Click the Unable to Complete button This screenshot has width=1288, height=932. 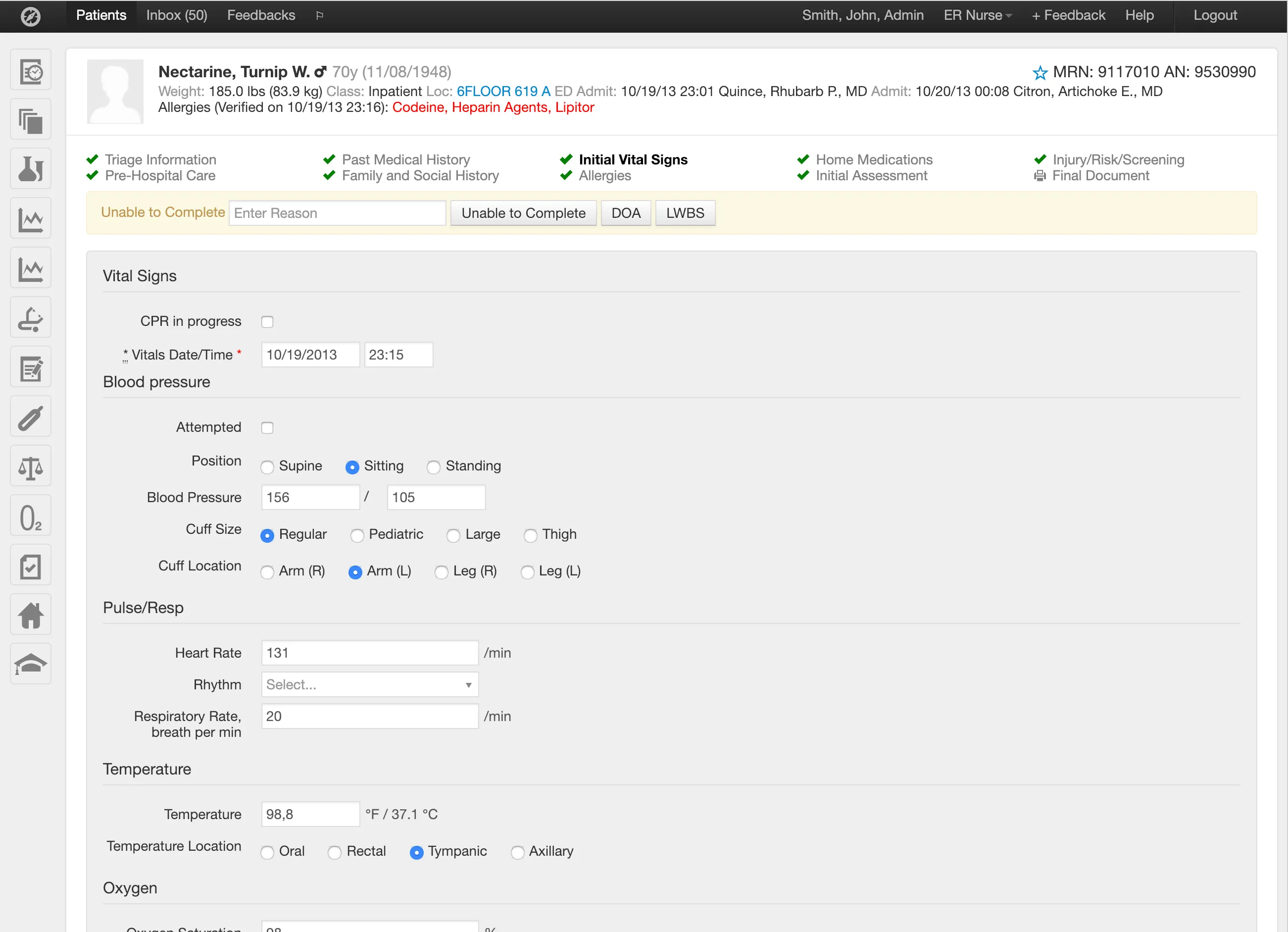[x=523, y=212]
